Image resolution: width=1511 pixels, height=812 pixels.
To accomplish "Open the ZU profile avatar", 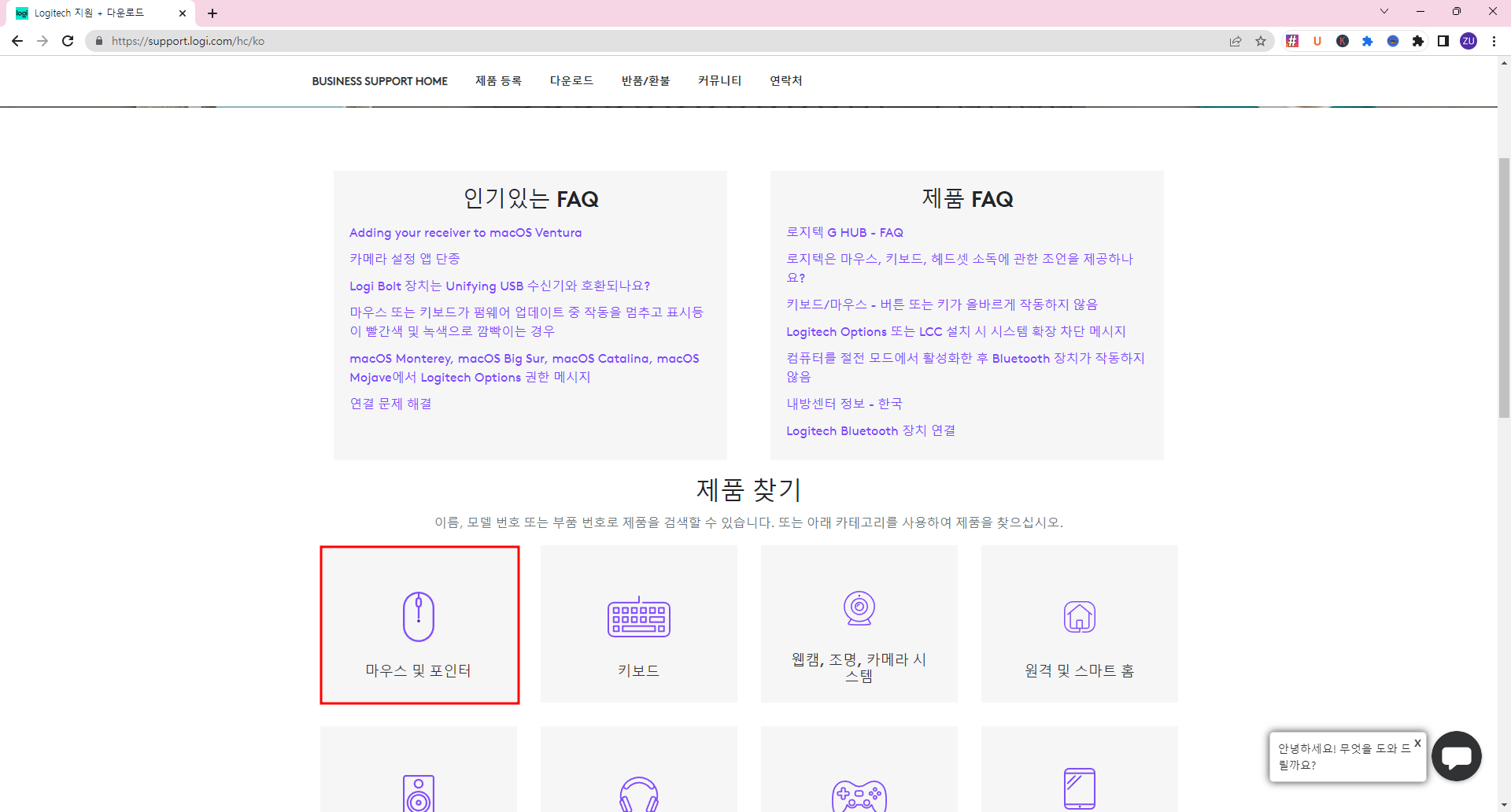I will click(1469, 41).
